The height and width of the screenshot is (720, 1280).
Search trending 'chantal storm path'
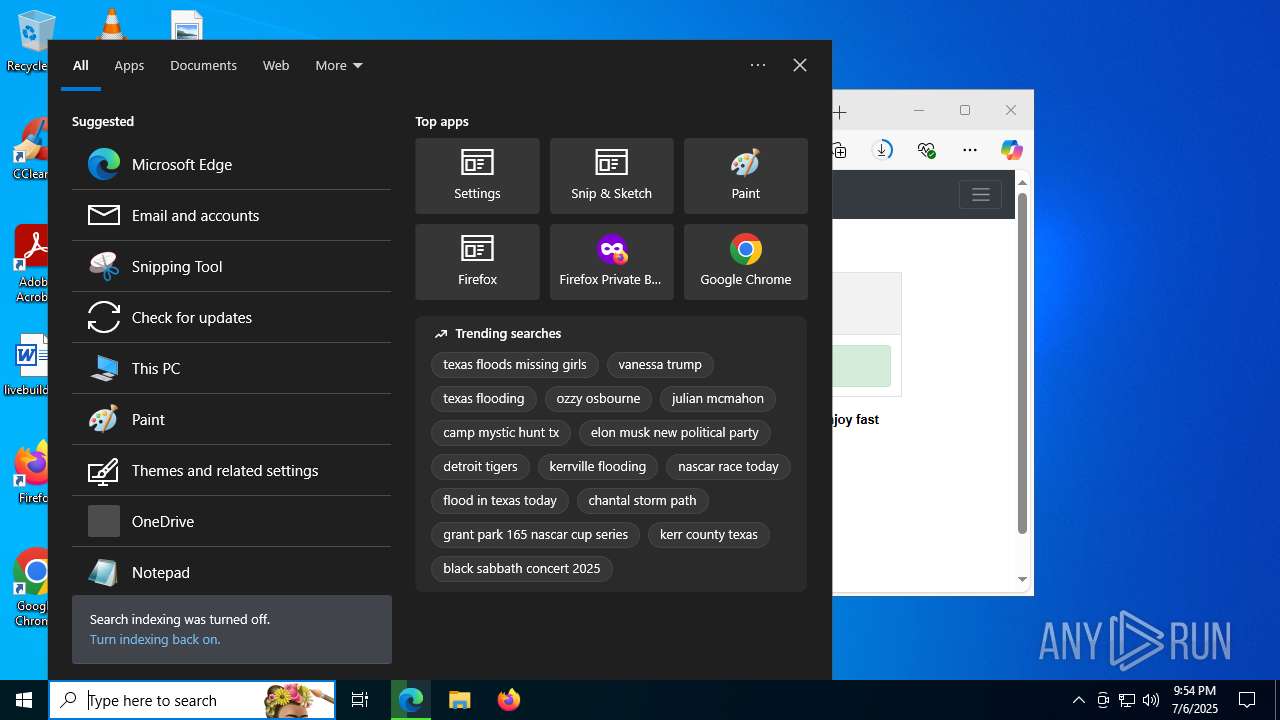tap(642, 501)
